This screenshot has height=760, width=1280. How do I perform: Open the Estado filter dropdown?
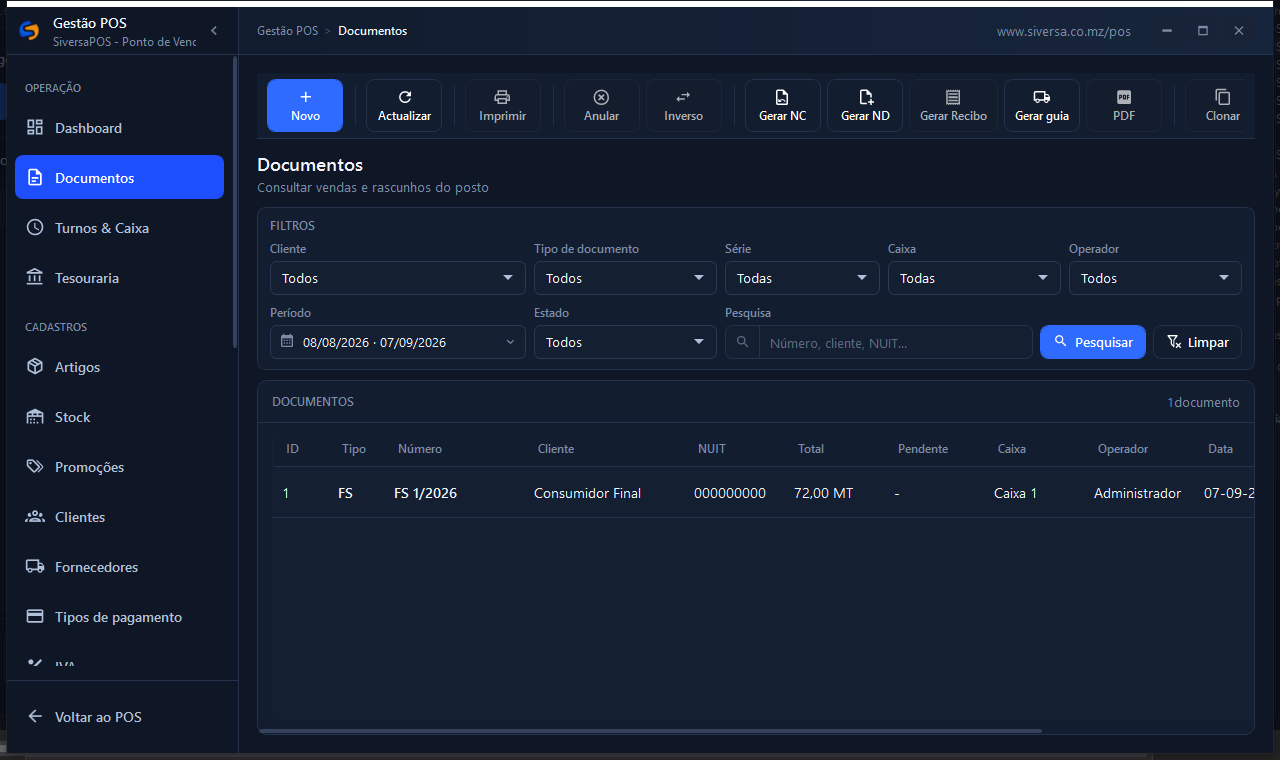point(625,342)
